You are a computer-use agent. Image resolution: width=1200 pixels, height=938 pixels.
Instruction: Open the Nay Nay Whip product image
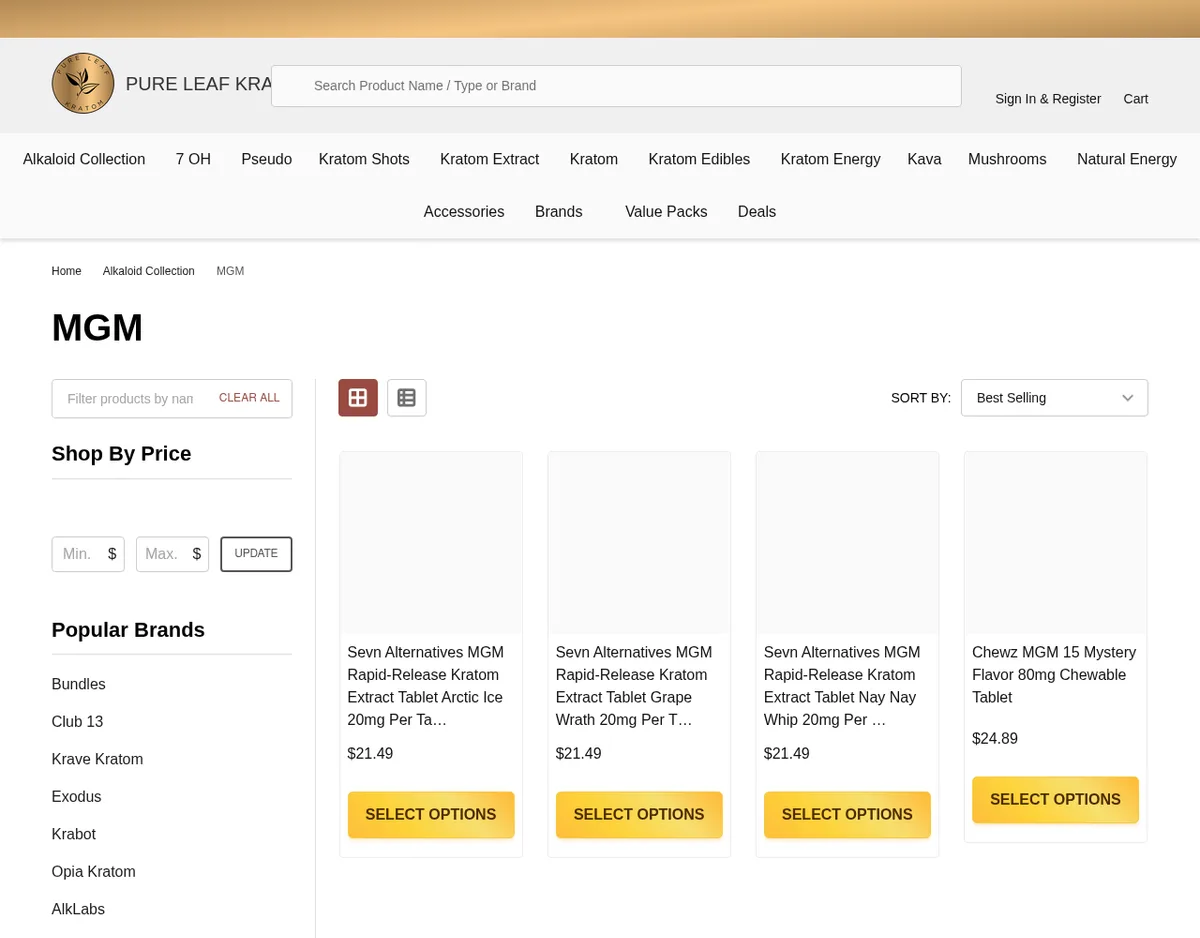coord(847,543)
